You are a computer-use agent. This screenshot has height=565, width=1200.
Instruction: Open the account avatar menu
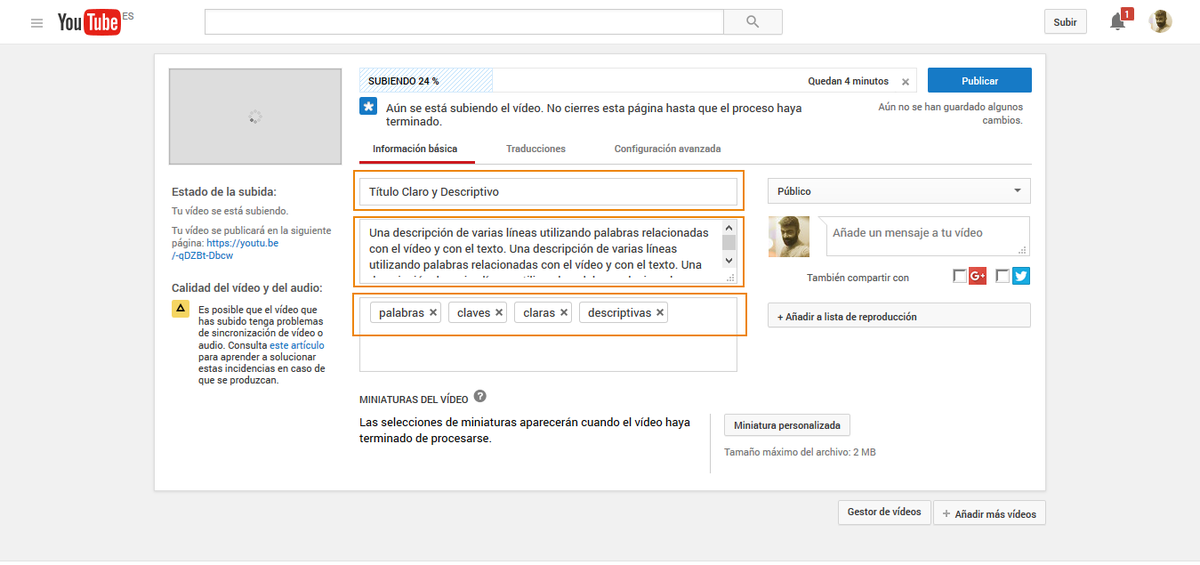[x=1160, y=21]
